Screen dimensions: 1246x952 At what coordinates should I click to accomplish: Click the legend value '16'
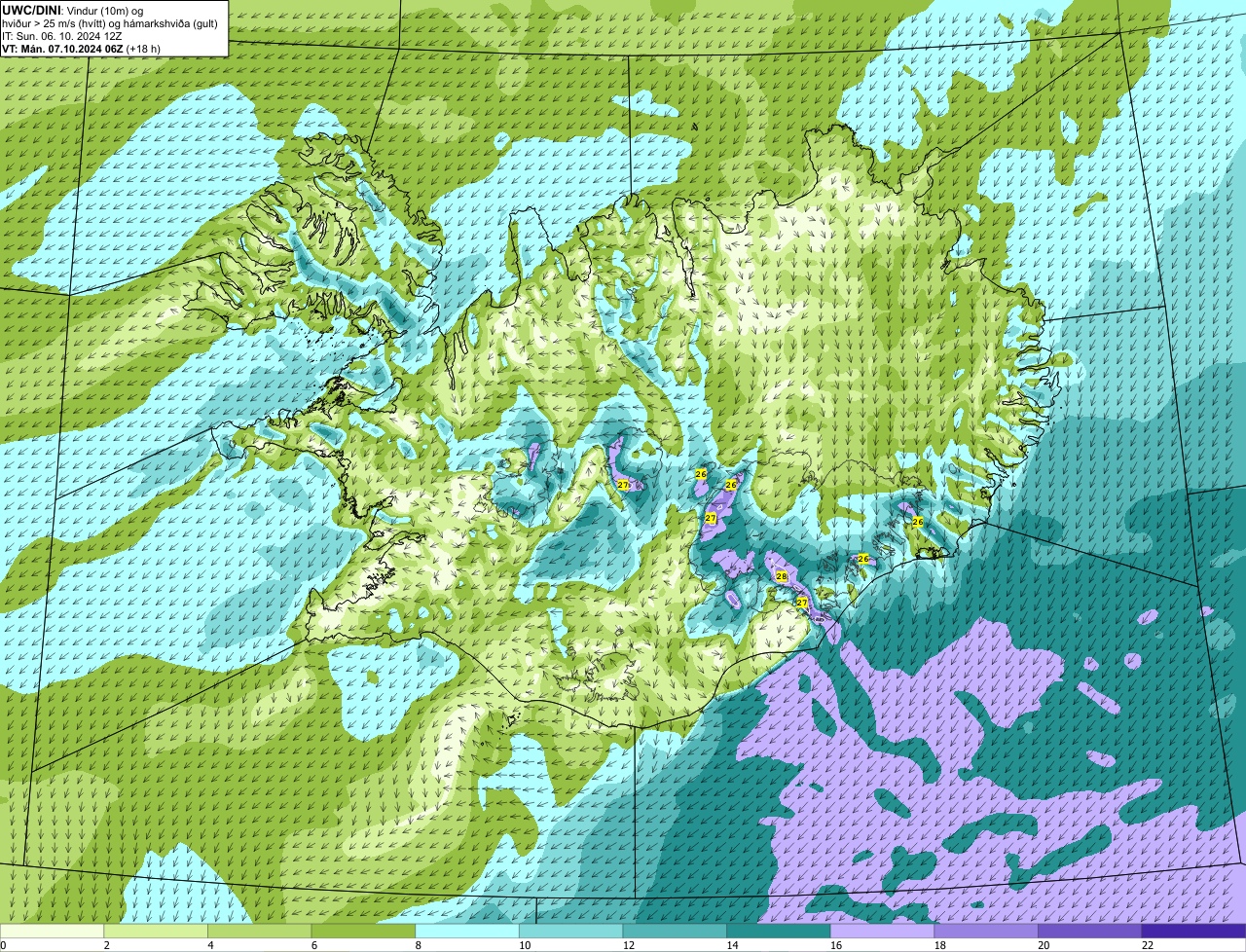click(x=836, y=945)
